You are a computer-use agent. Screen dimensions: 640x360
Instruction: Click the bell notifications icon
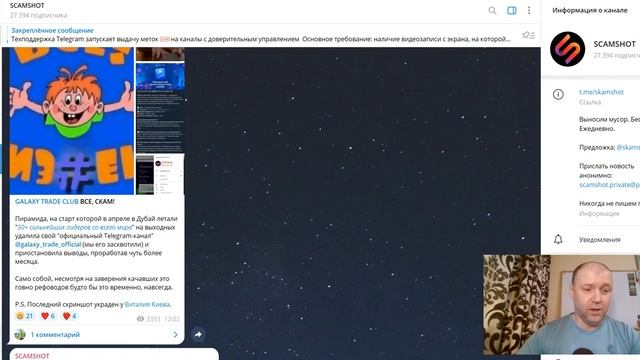tap(558, 240)
